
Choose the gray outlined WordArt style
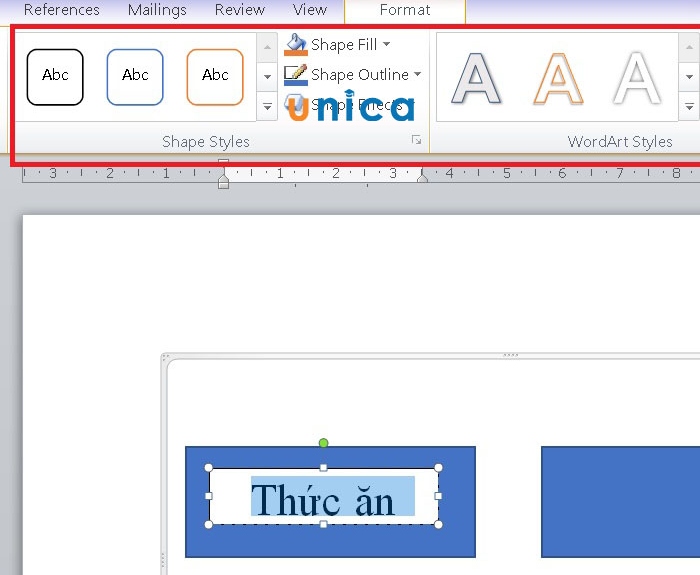(x=476, y=78)
